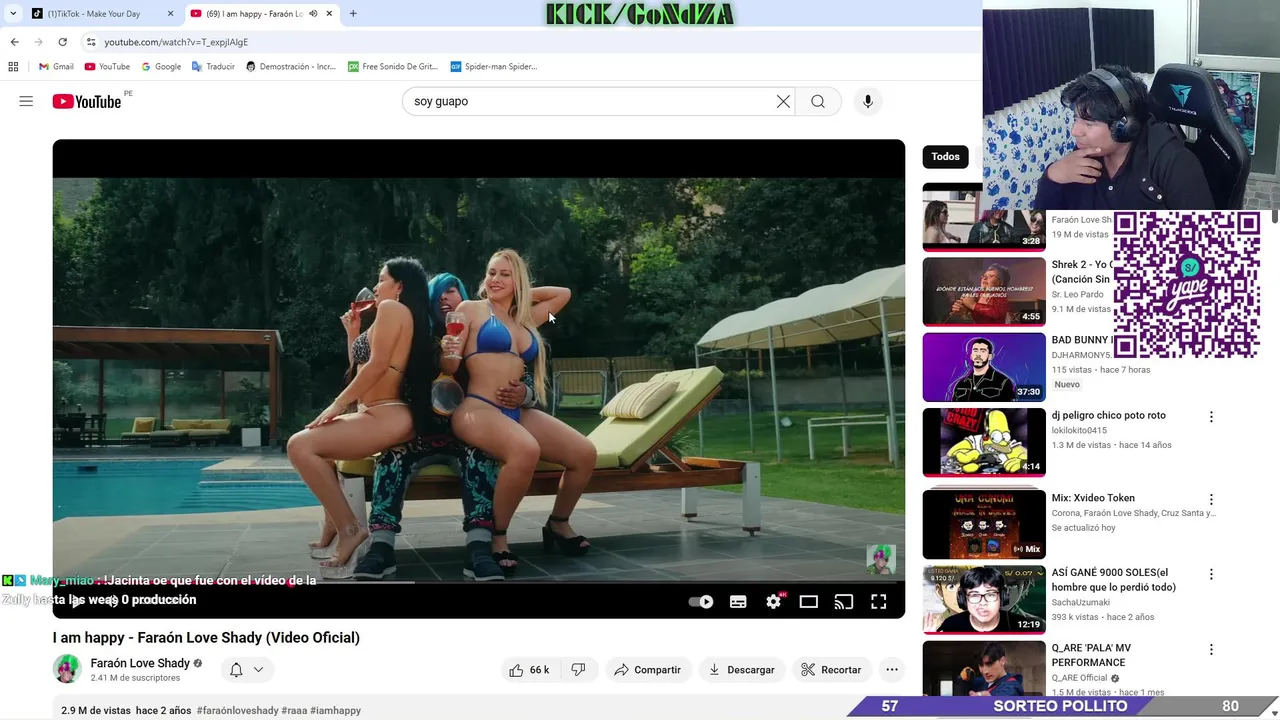Open Q_ARE 'PALA' MV PERFORMANCE video

click(x=984, y=668)
